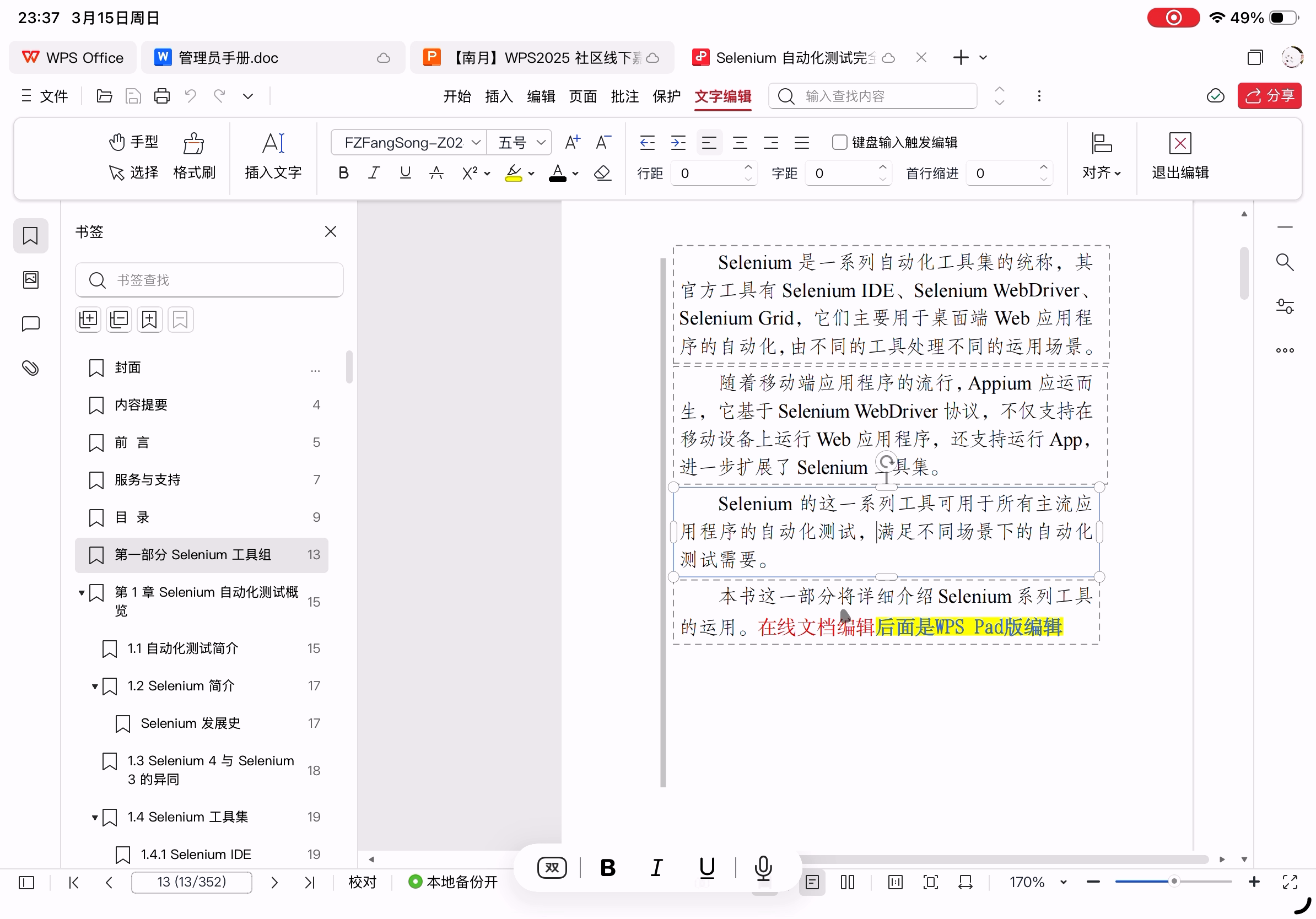The height and width of the screenshot is (919, 1316).
Task: Click the print icon in top toolbar
Action: (161, 96)
